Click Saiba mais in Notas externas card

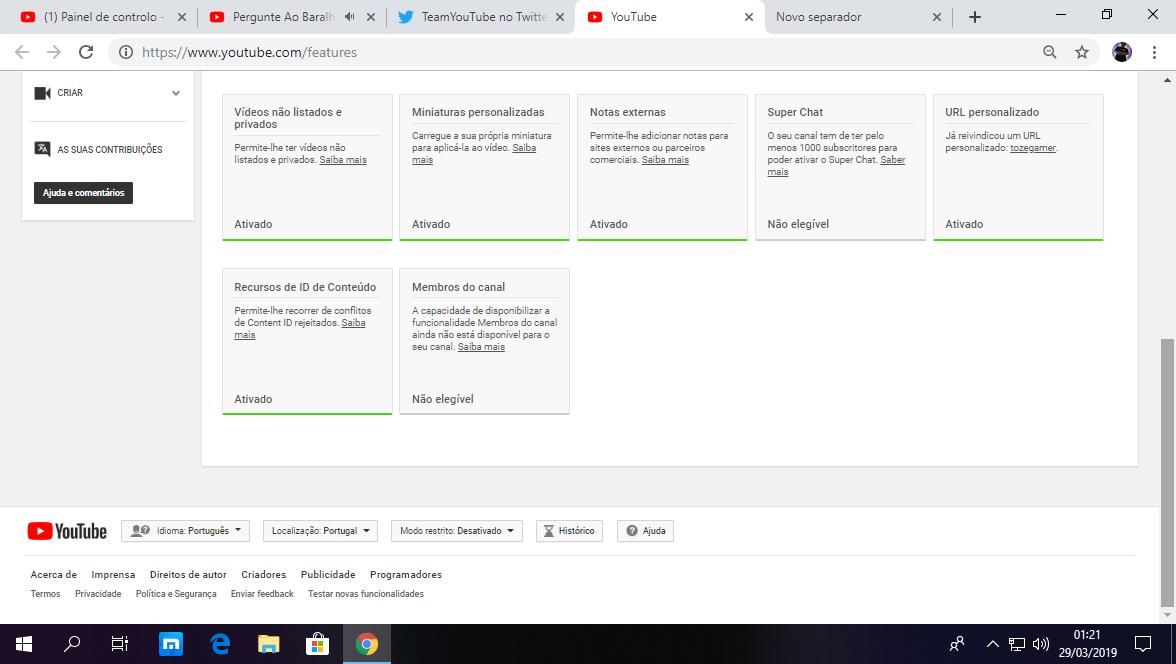(x=665, y=160)
